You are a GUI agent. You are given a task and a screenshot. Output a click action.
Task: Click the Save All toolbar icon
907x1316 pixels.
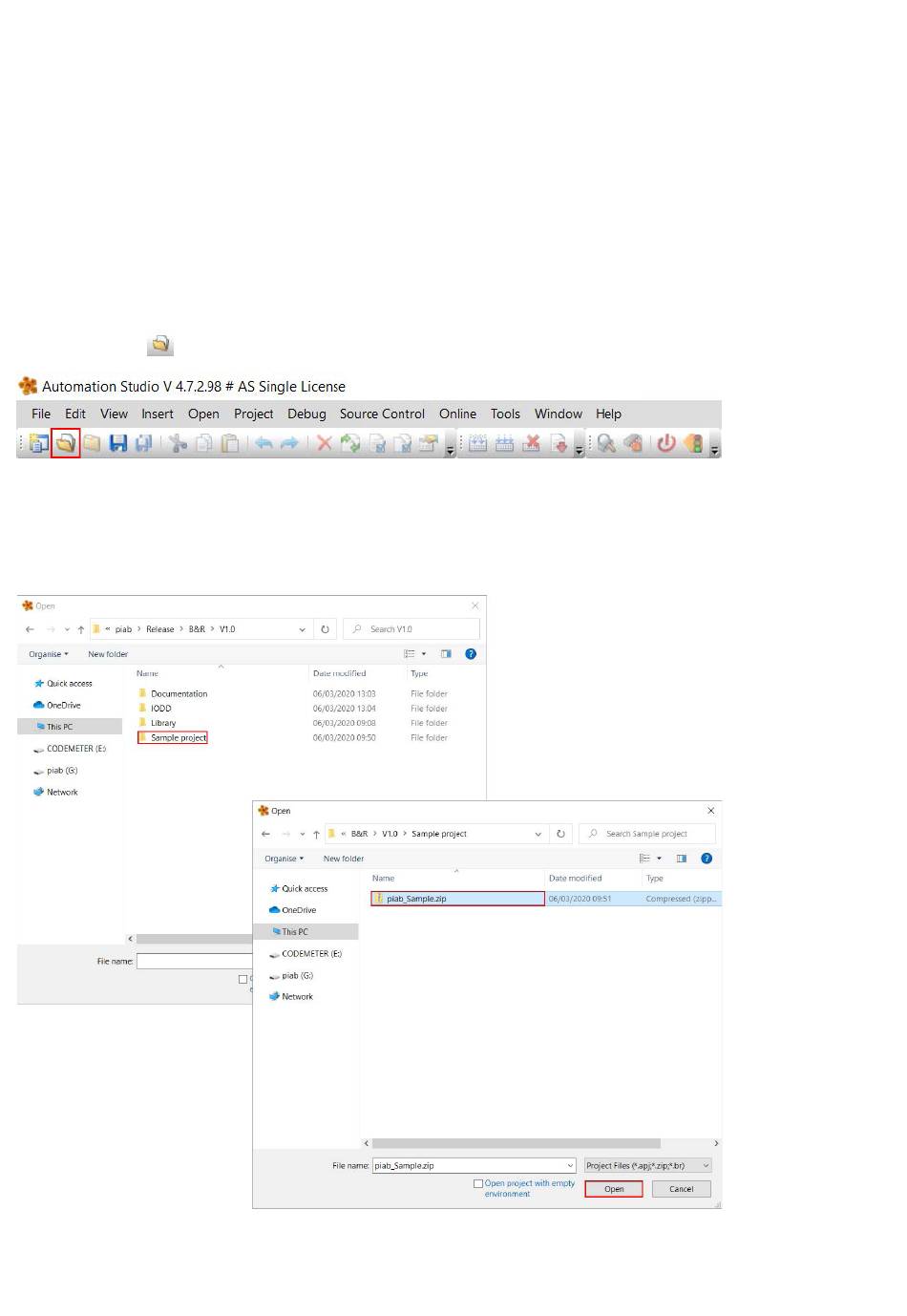[x=144, y=443]
